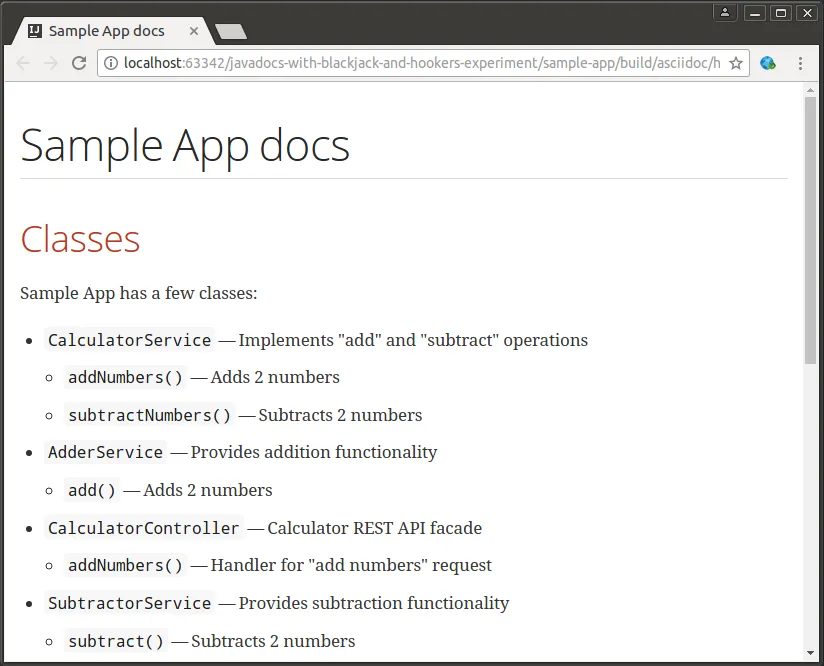The width and height of the screenshot is (824, 666).
Task: Focus the localhost URL address bar
Action: coord(420,63)
